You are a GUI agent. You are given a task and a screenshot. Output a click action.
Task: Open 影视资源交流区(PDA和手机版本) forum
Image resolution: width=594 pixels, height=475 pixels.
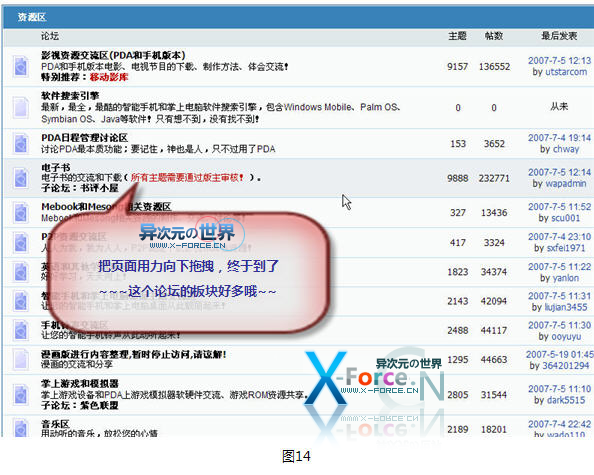(x=113, y=55)
